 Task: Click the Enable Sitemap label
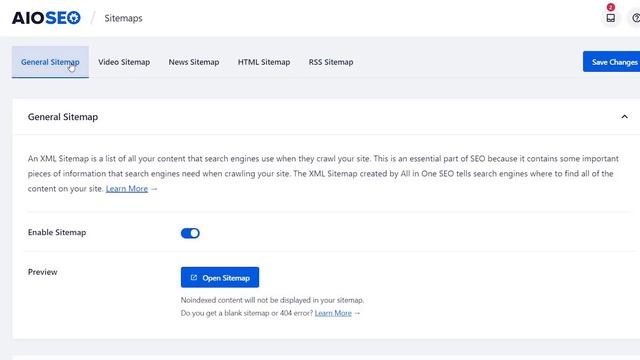pyautogui.click(x=57, y=232)
